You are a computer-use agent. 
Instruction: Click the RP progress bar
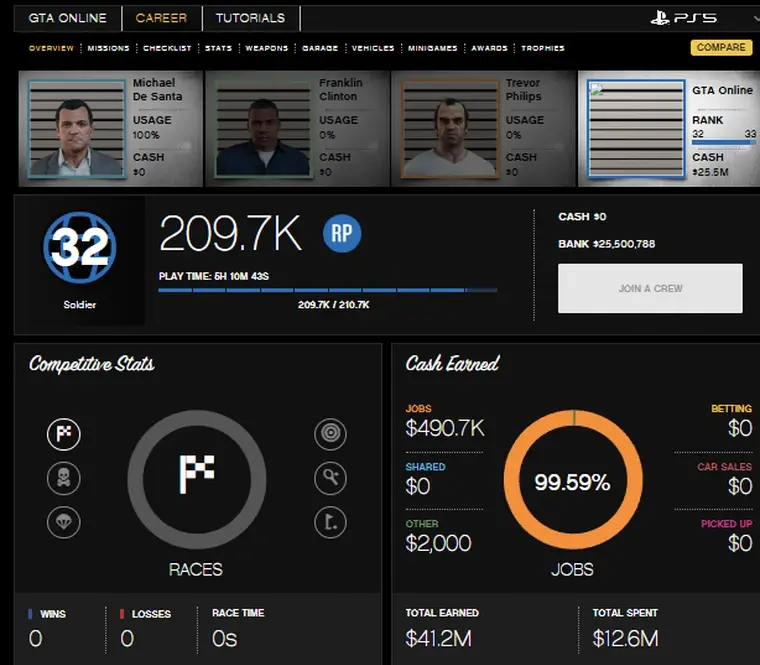328,290
